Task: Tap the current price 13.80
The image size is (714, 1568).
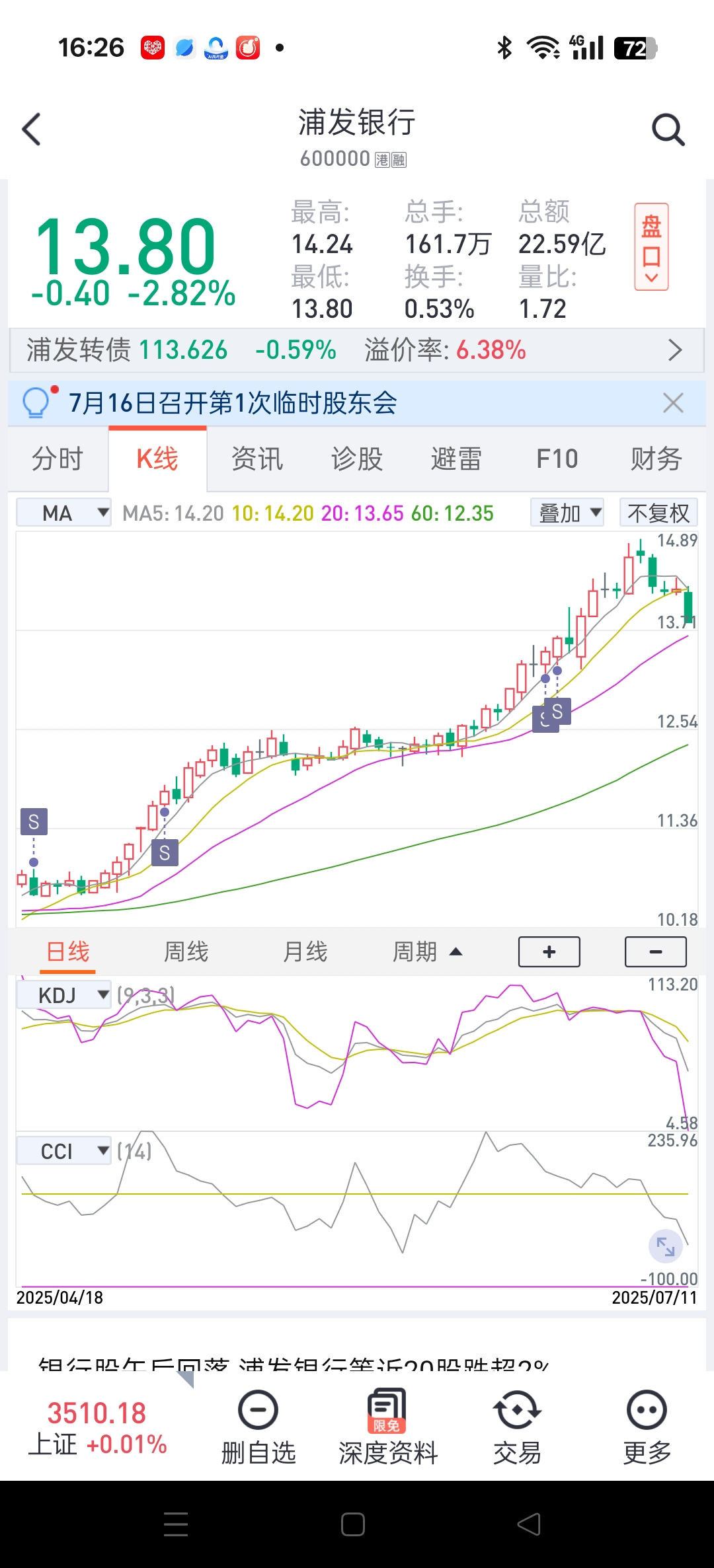Action: point(126,247)
